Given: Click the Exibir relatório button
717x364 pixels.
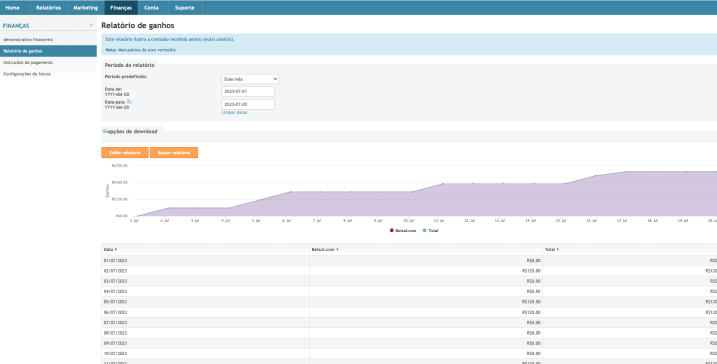Looking at the screenshot, I should coord(125,153).
